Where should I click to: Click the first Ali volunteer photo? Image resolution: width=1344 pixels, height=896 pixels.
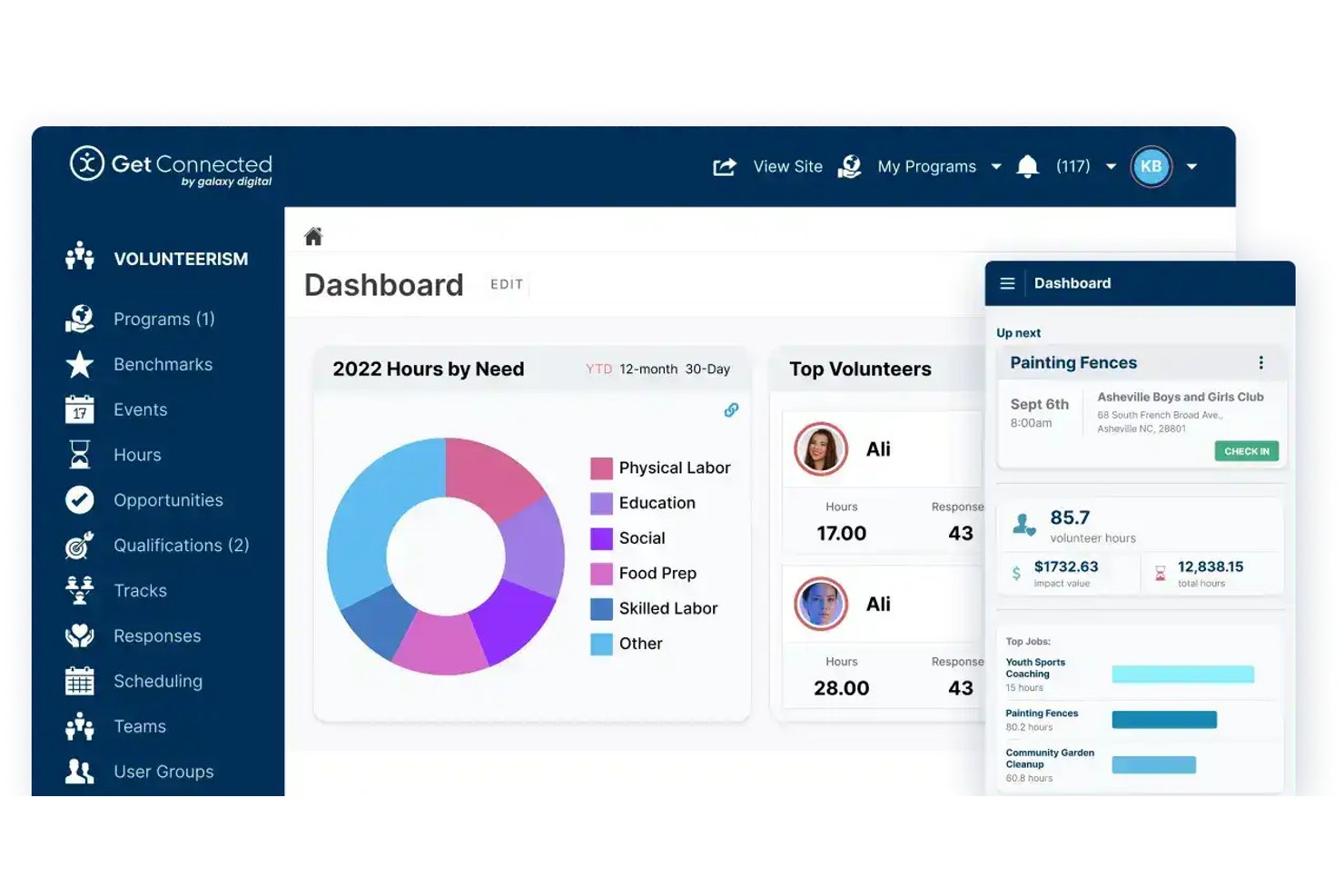[x=821, y=449]
